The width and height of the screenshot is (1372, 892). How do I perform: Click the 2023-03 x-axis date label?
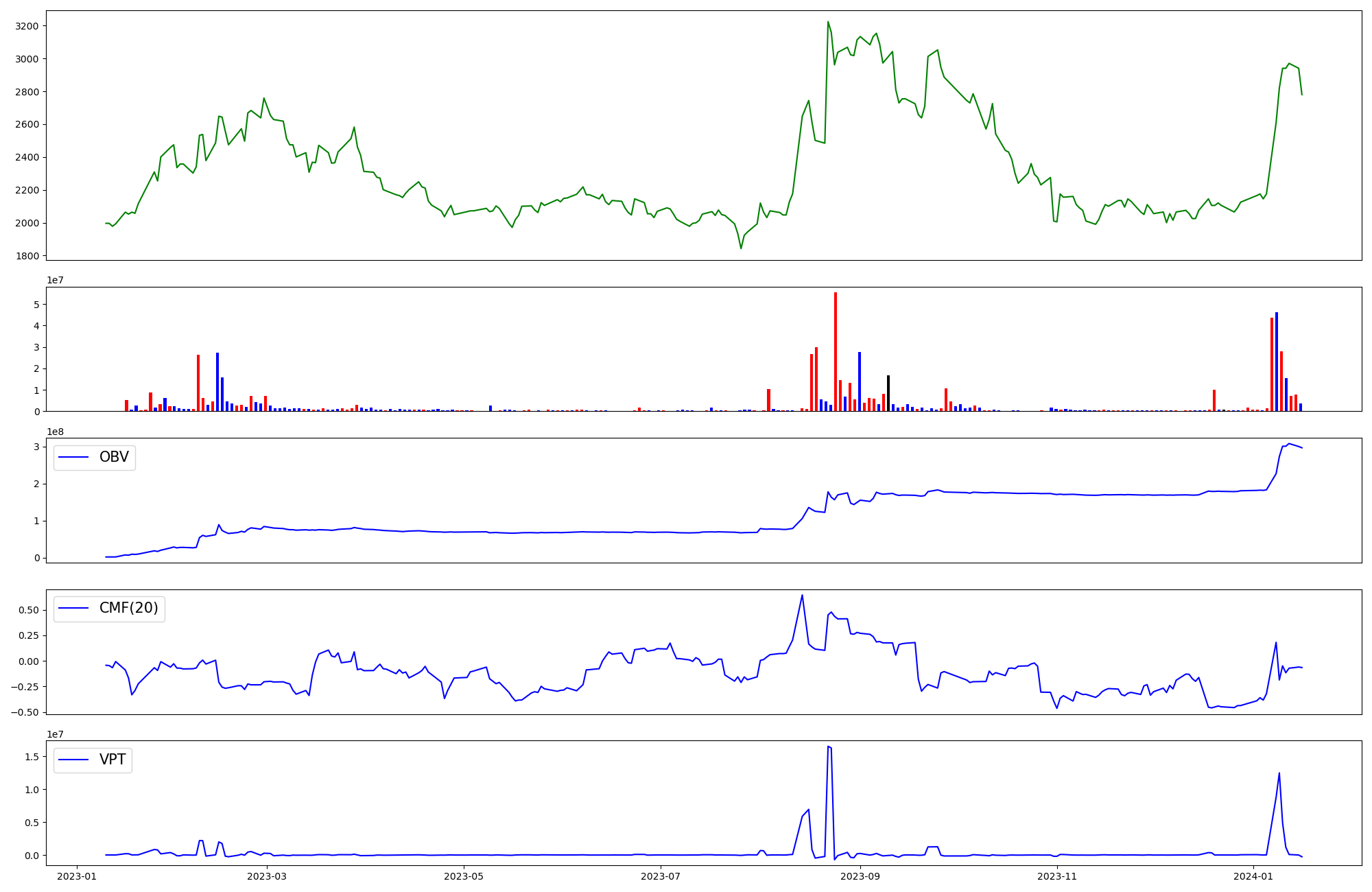click(x=267, y=876)
